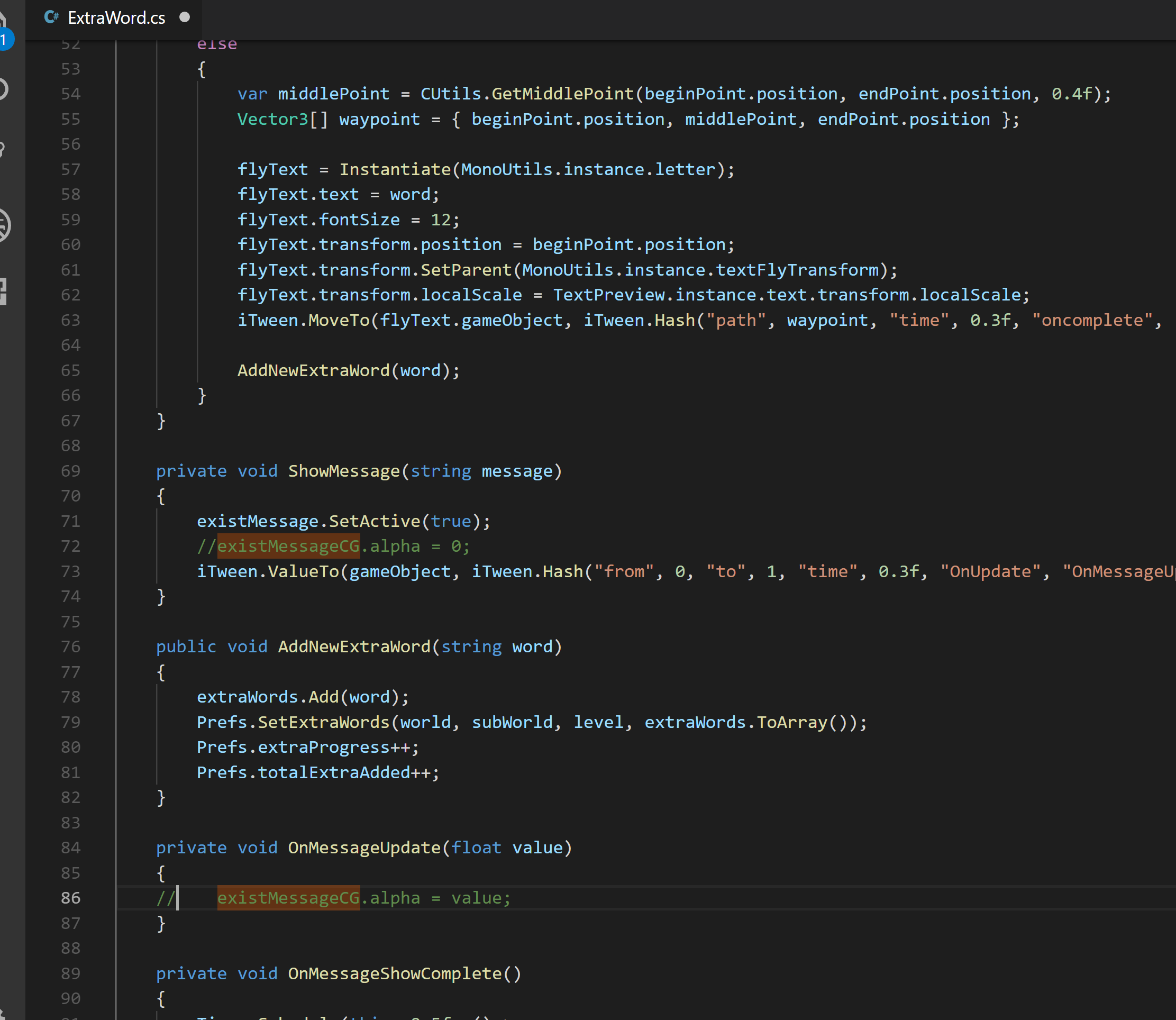The width and height of the screenshot is (1176, 1020).
Task: Open the Source Control view
Action: point(3,149)
